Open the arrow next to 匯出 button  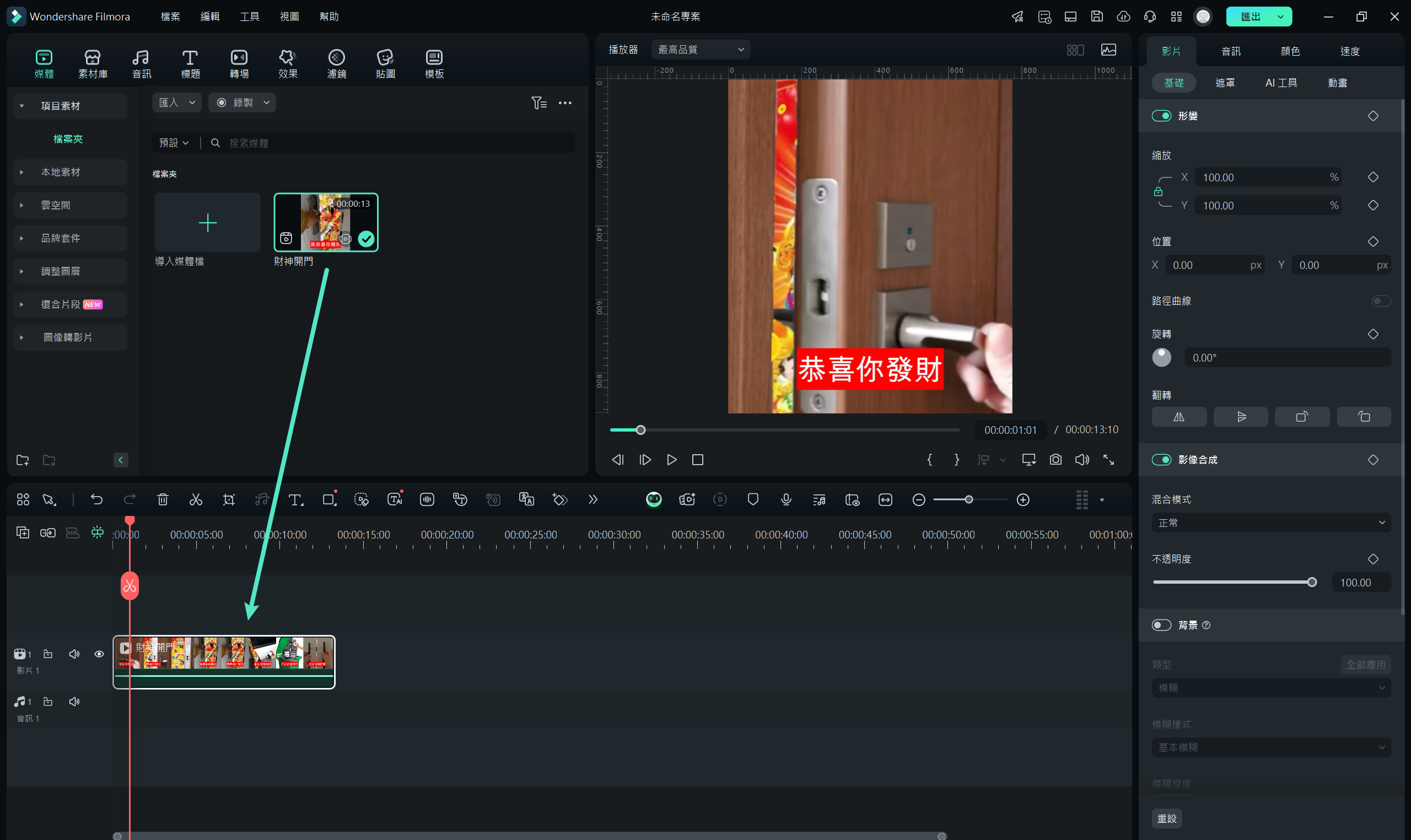click(1280, 17)
